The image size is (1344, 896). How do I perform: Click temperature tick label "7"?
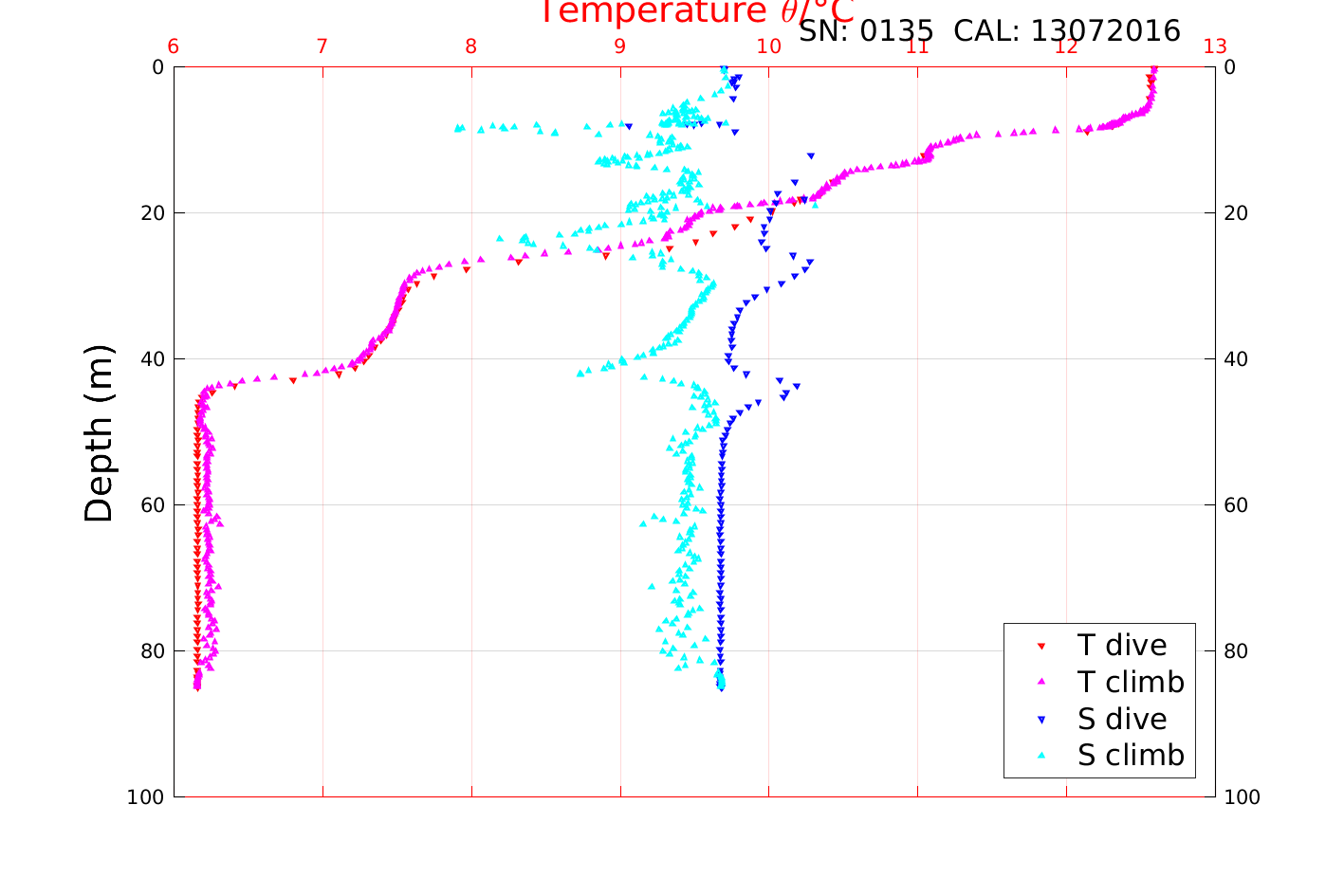coord(322,46)
